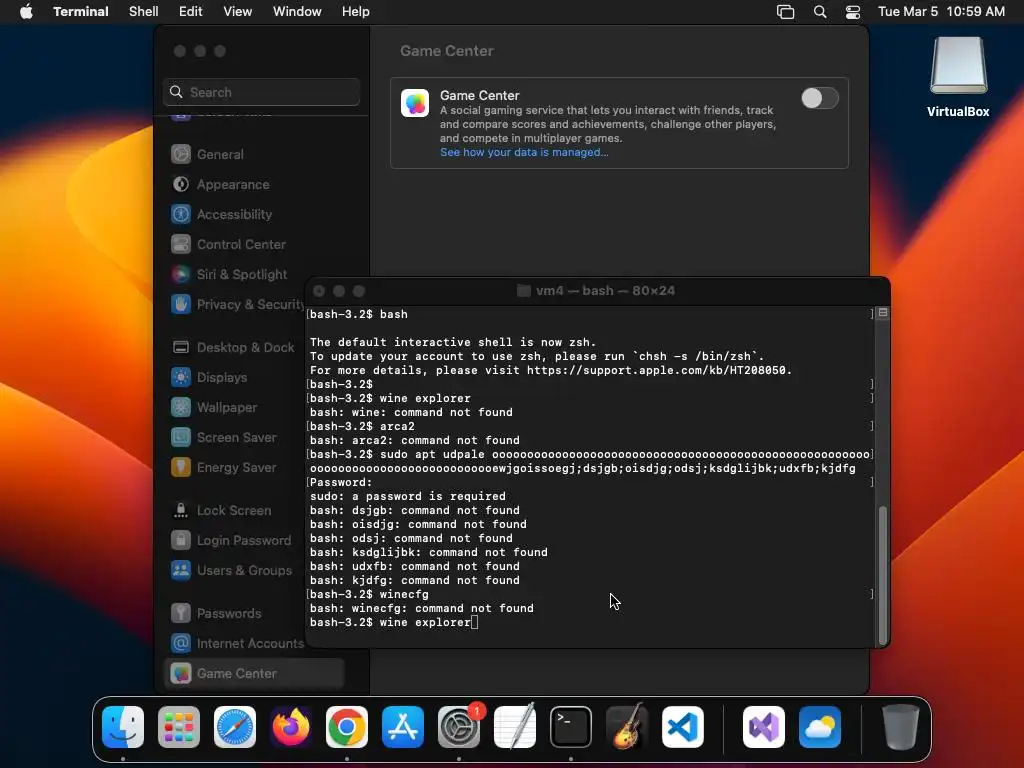Click the date and time in menu bar
Image resolution: width=1024 pixels, height=768 pixels.
coord(941,12)
